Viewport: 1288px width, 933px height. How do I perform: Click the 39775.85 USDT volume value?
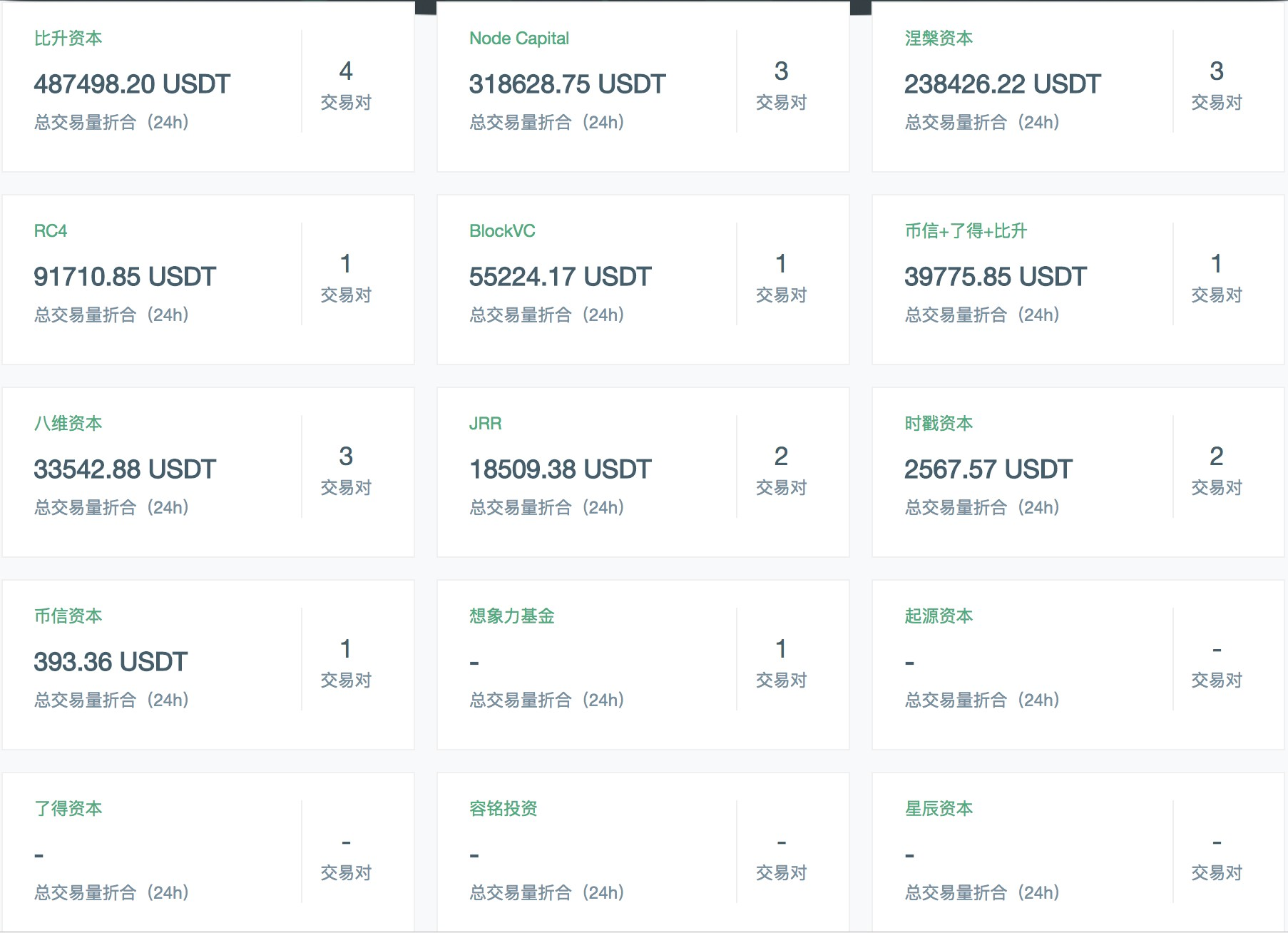996,277
